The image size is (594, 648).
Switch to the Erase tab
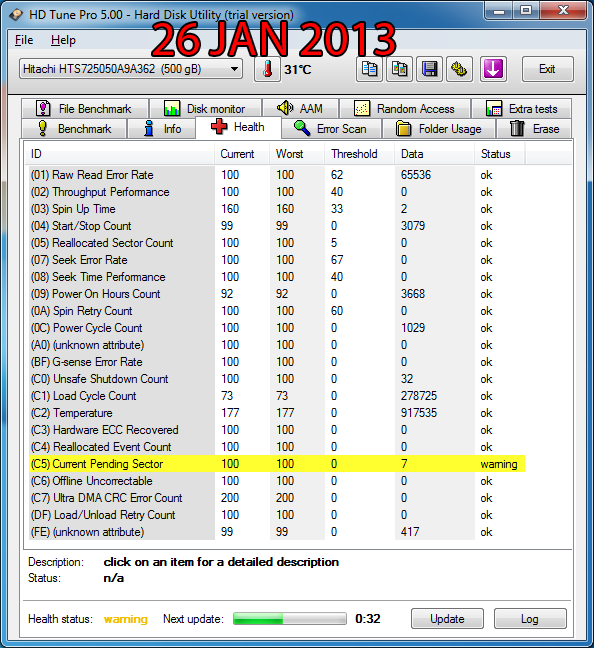(x=534, y=129)
